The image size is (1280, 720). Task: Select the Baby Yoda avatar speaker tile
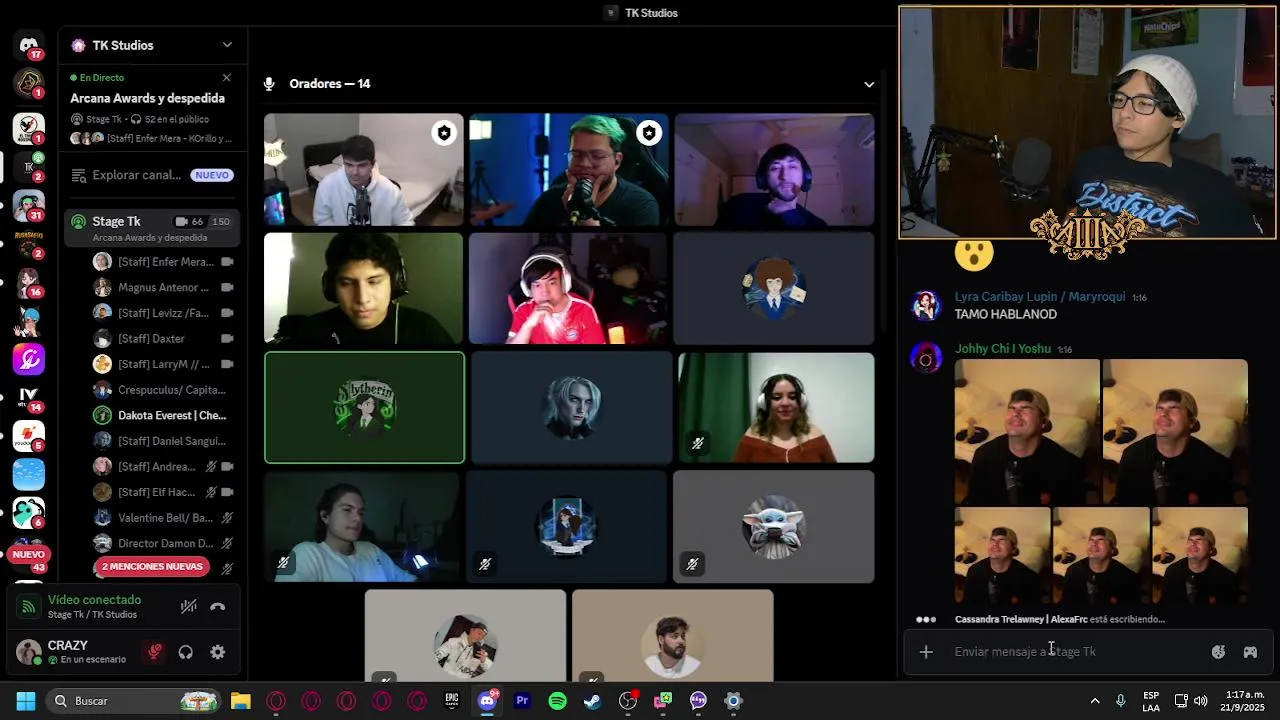tap(773, 527)
